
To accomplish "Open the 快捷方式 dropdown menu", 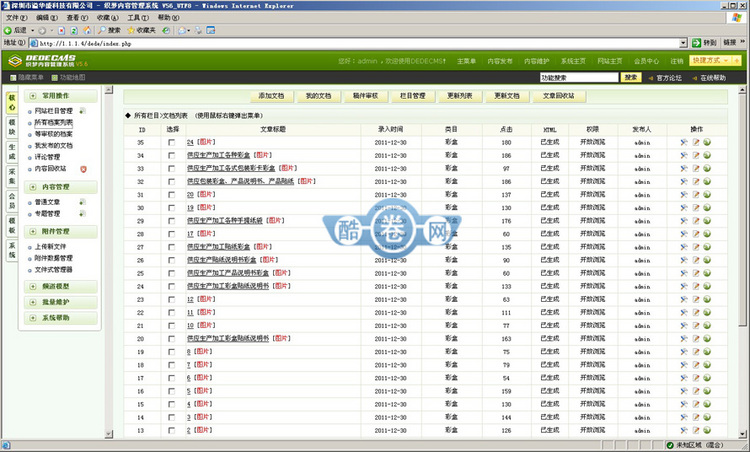I will (x=716, y=61).
